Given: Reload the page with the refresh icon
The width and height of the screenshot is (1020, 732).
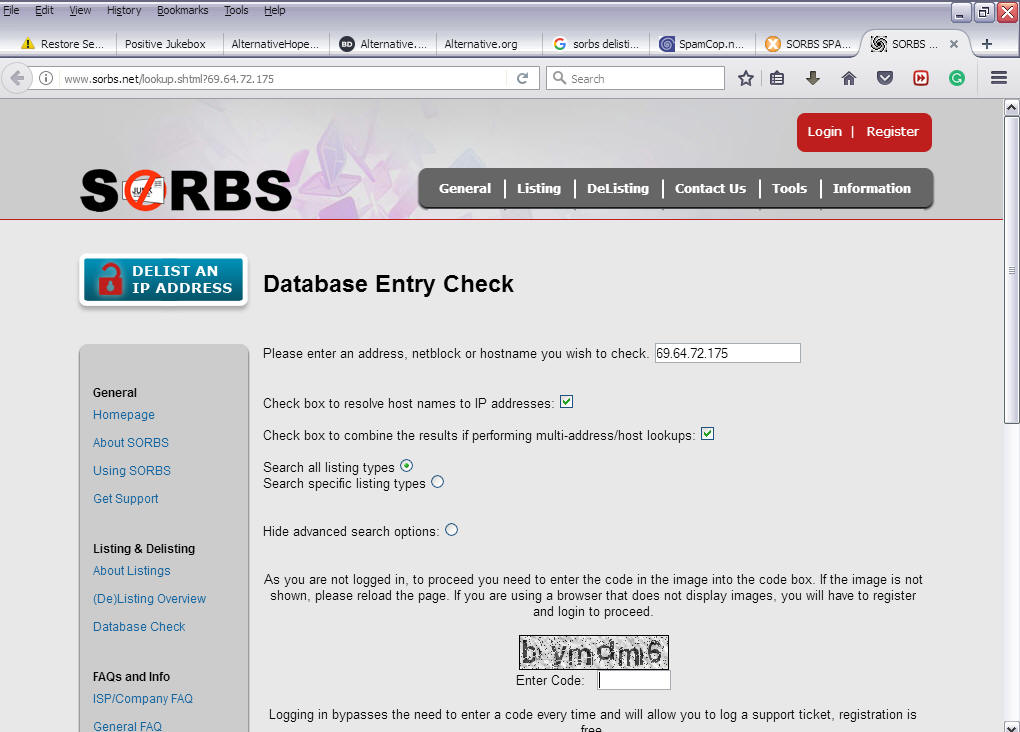Looking at the screenshot, I should 522,79.
